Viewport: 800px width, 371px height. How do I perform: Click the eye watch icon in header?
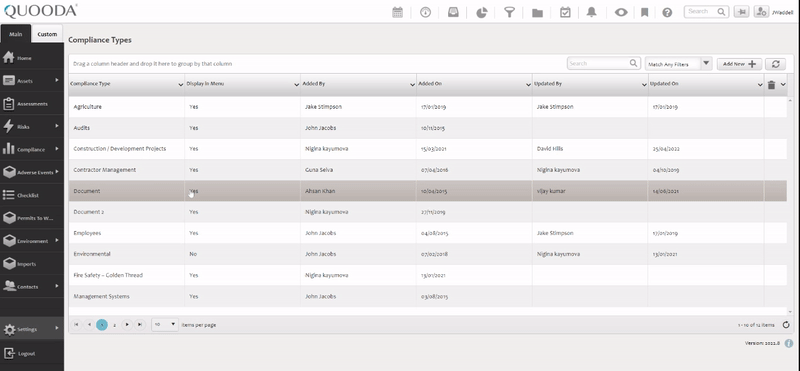tap(621, 12)
